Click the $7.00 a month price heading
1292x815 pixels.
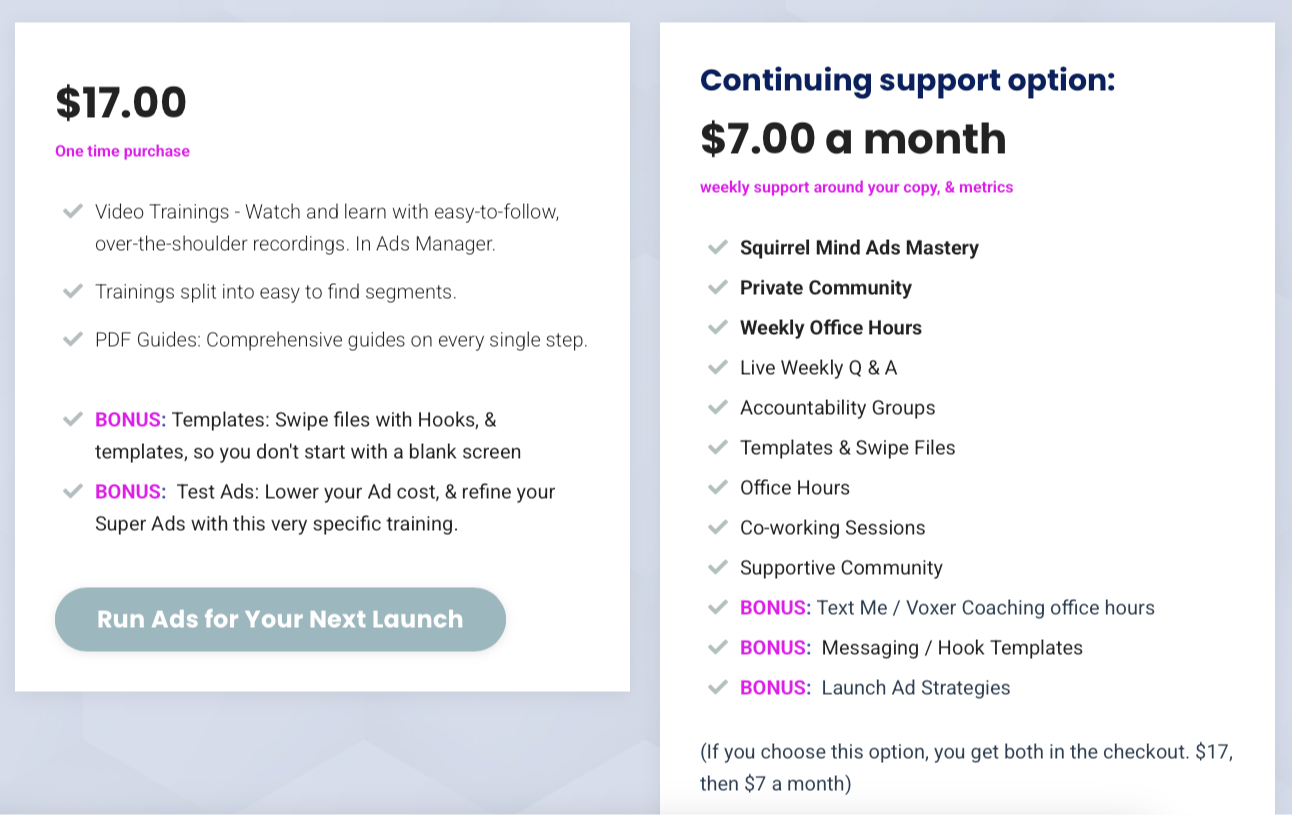(x=853, y=139)
